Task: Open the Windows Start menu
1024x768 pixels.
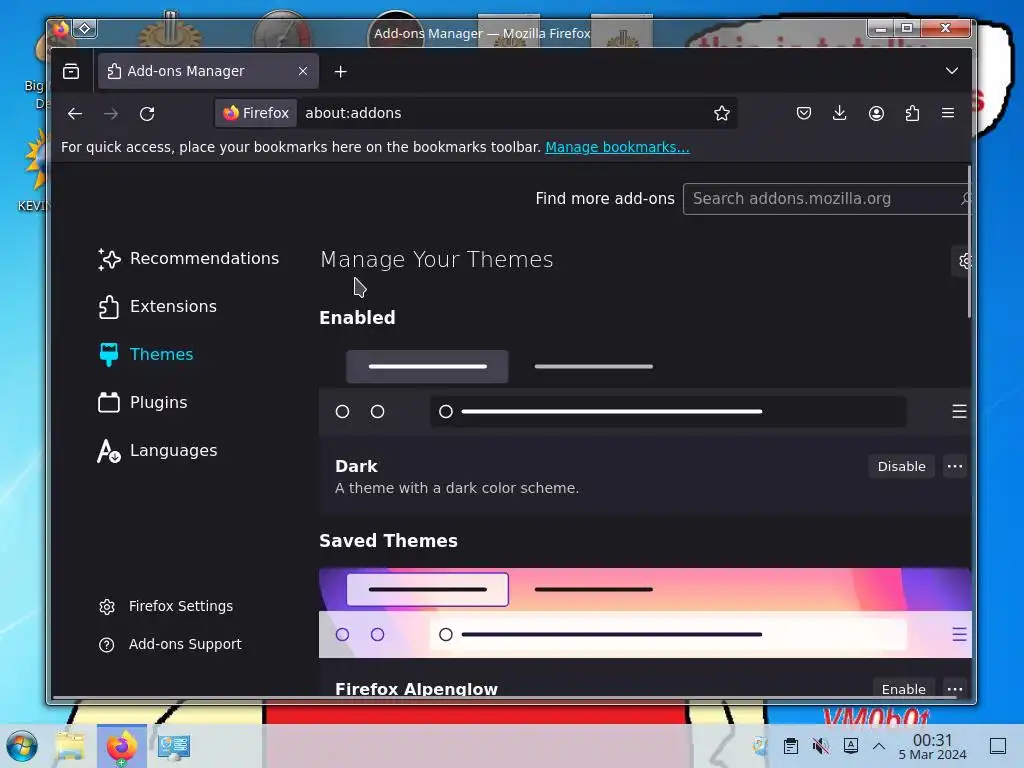Action: [x=22, y=746]
